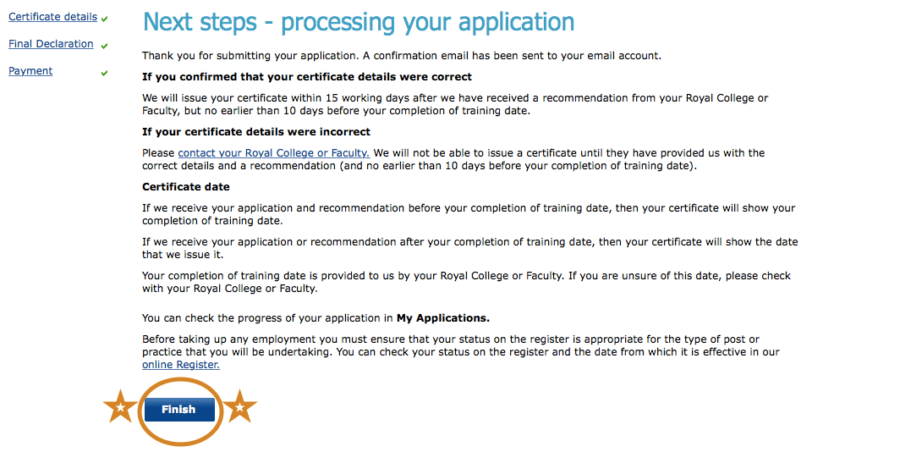Follow the contact your Royal College link
The width and height of the screenshot is (900, 452).
(x=274, y=153)
